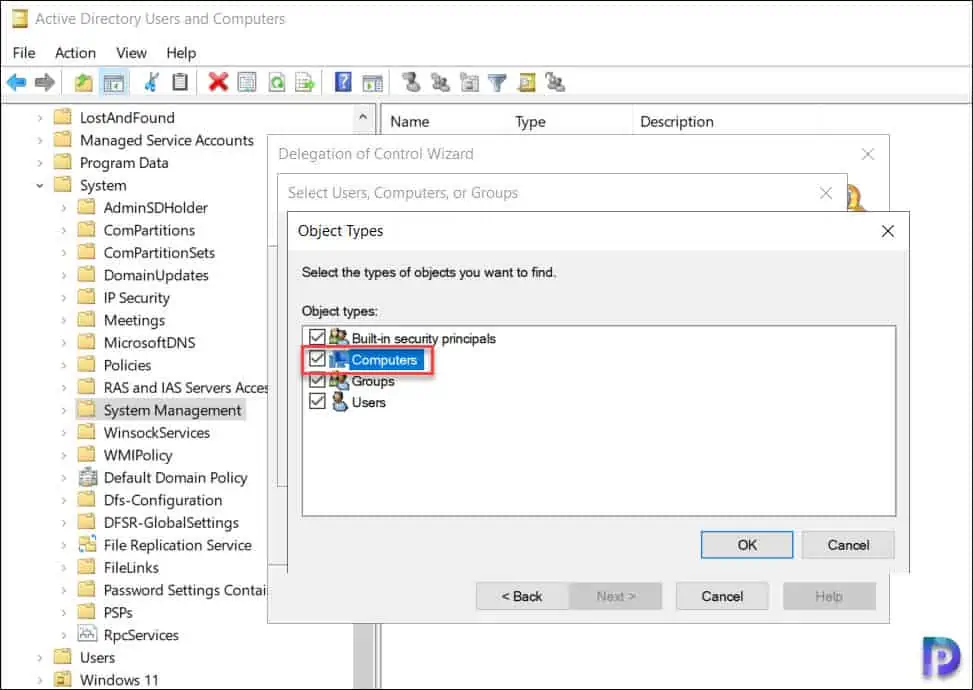Click tree pane scrollbar up arrow
The width and height of the screenshot is (973, 690).
(363, 117)
